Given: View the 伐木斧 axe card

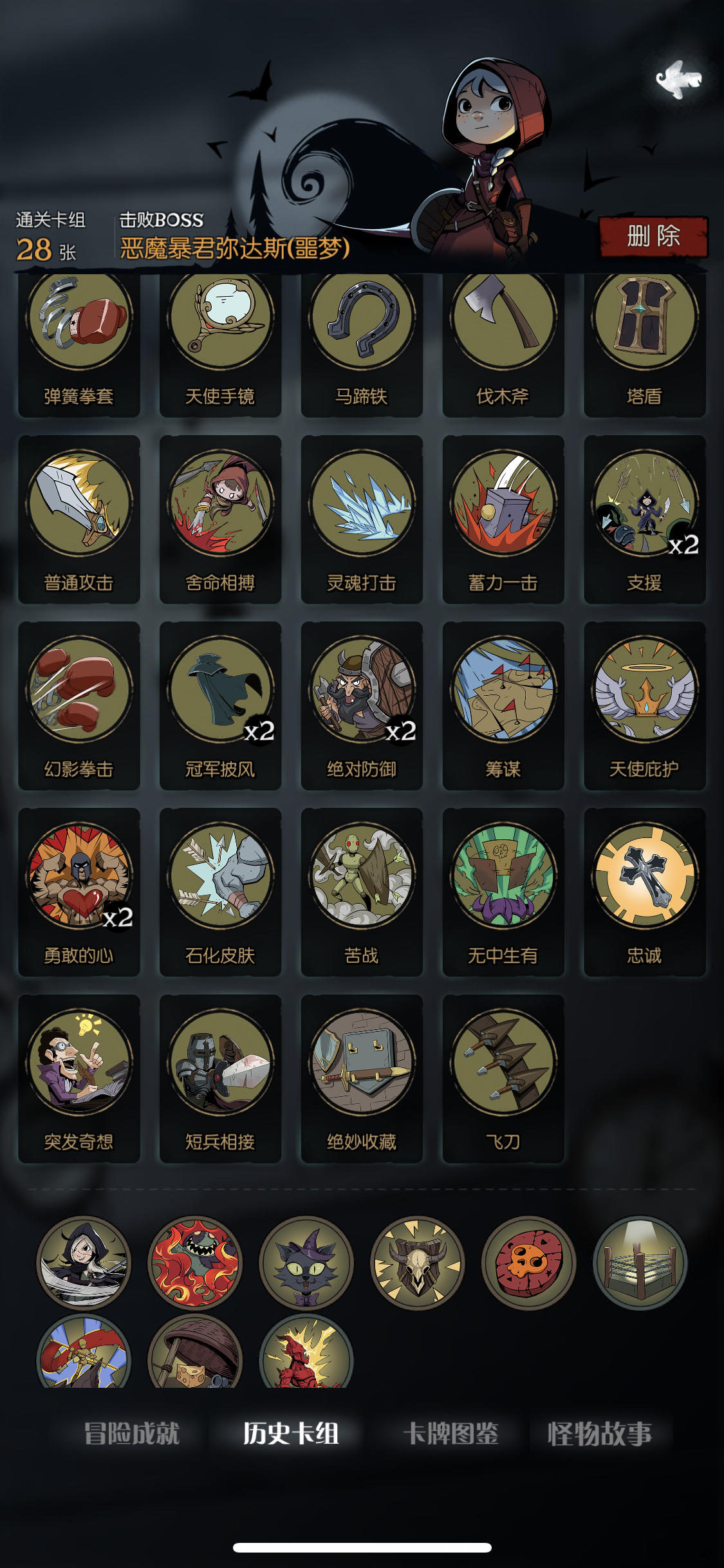Looking at the screenshot, I should pos(503,344).
